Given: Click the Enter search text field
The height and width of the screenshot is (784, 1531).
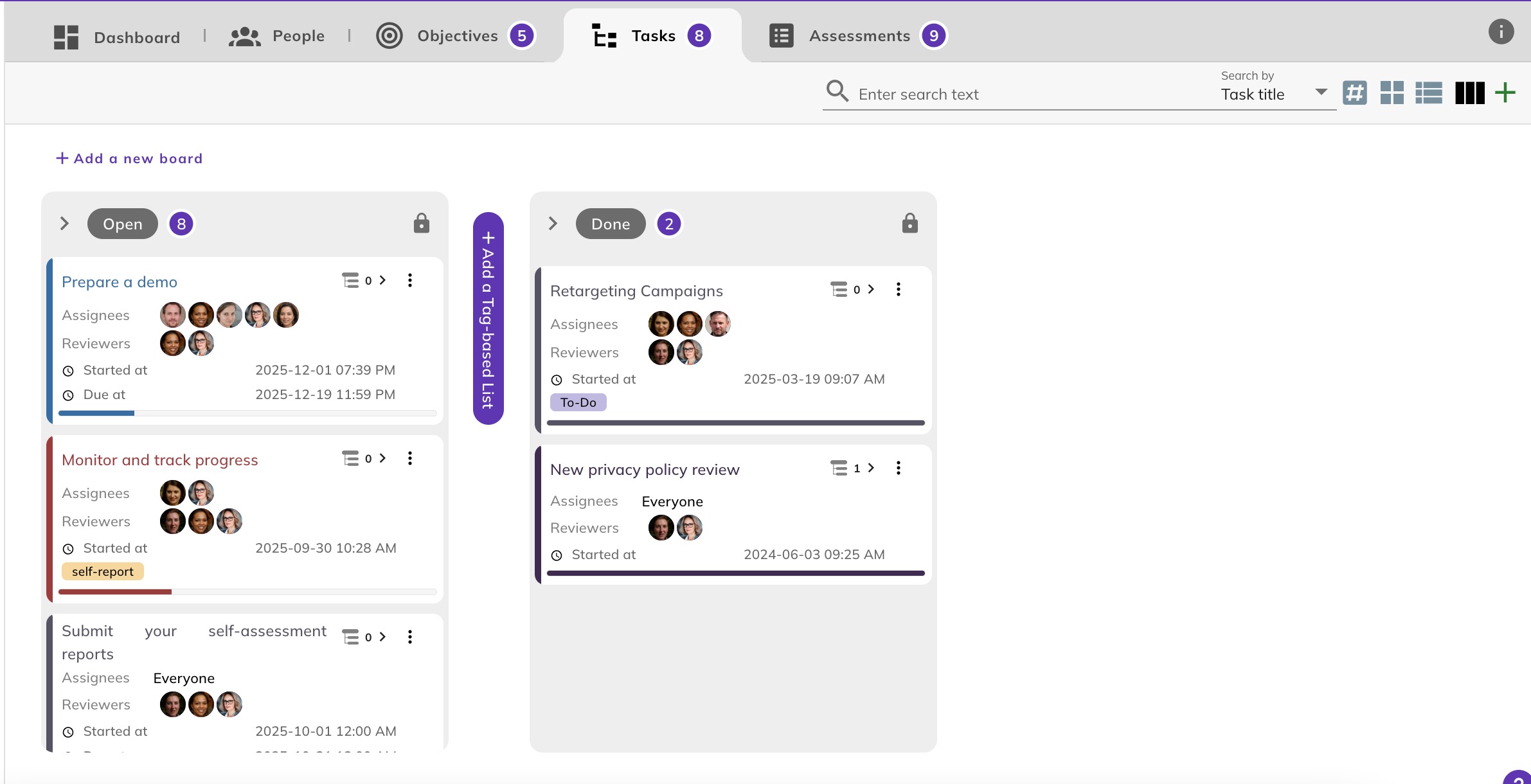Looking at the screenshot, I should 1028,94.
